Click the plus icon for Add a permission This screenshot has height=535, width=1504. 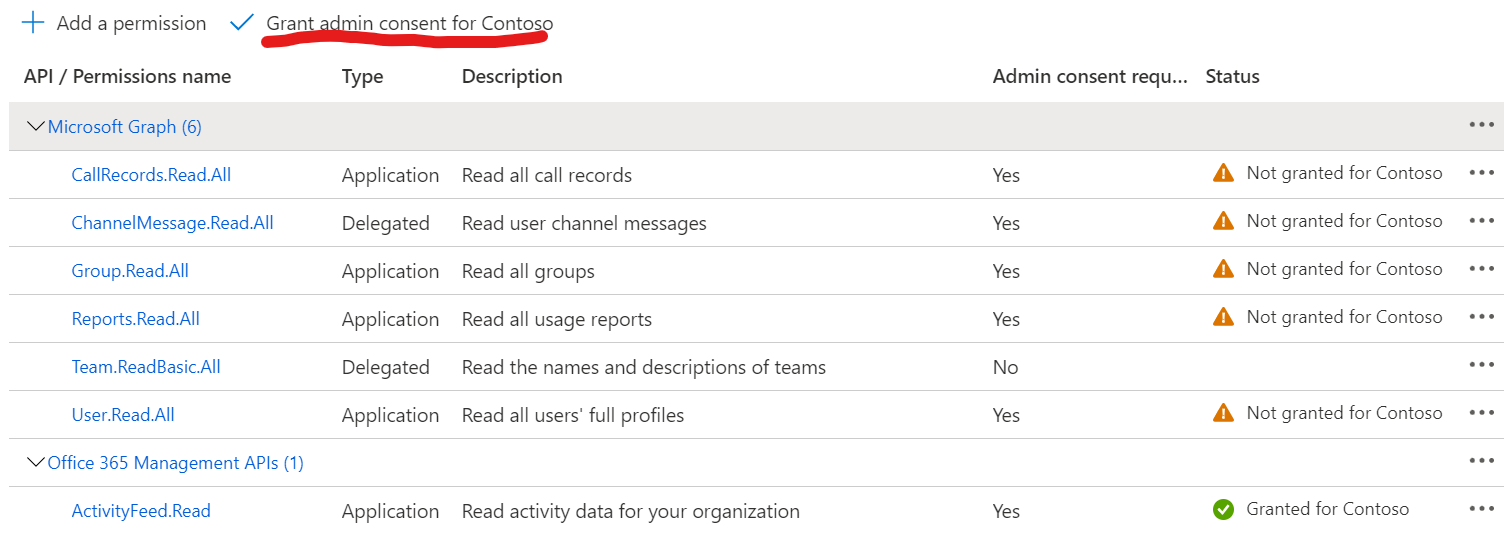pos(33,23)
